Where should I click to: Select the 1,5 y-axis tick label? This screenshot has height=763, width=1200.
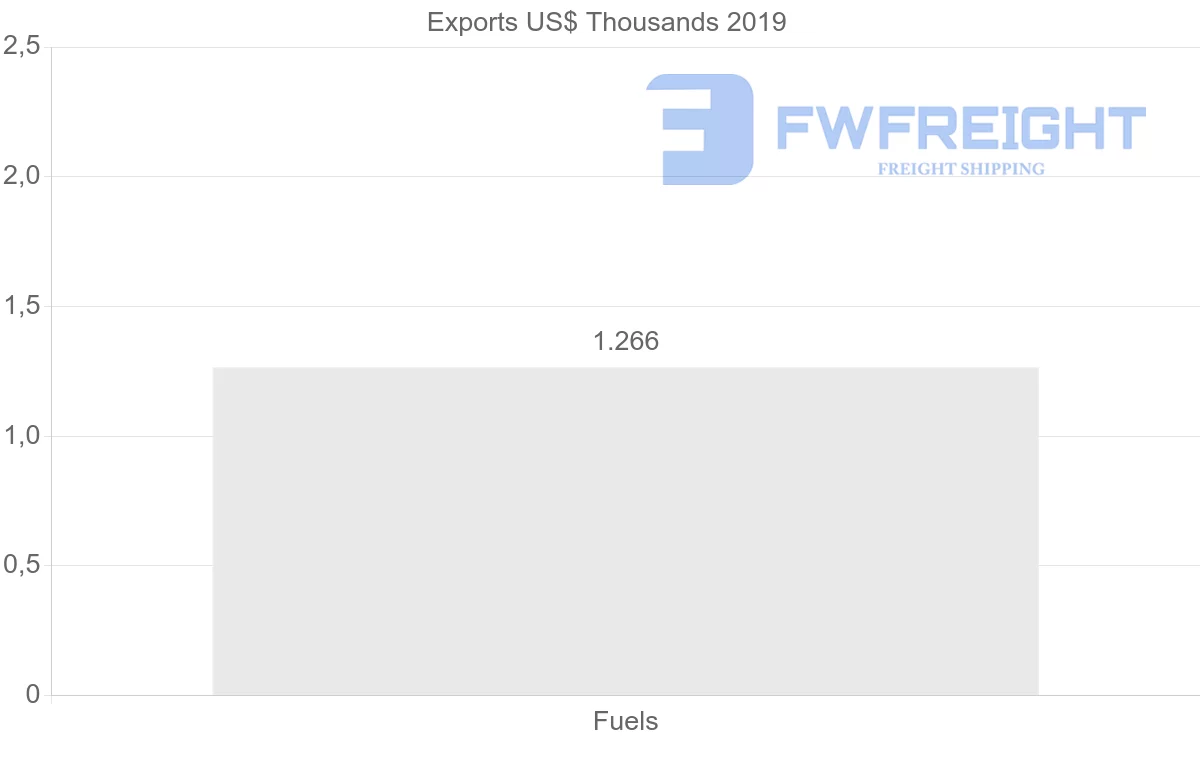[x=21, y=306]
